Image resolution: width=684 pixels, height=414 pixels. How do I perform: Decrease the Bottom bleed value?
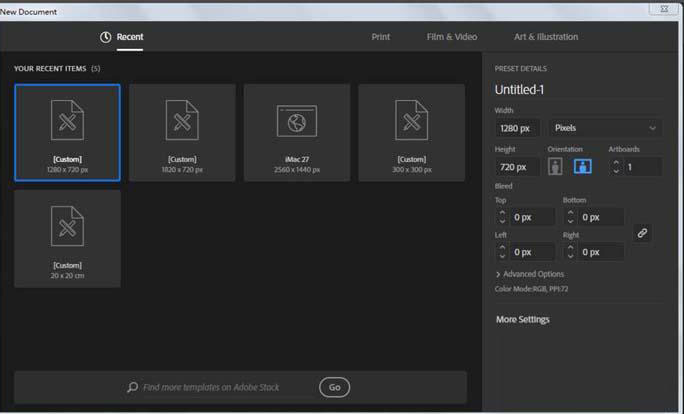(x=570, y=221)
